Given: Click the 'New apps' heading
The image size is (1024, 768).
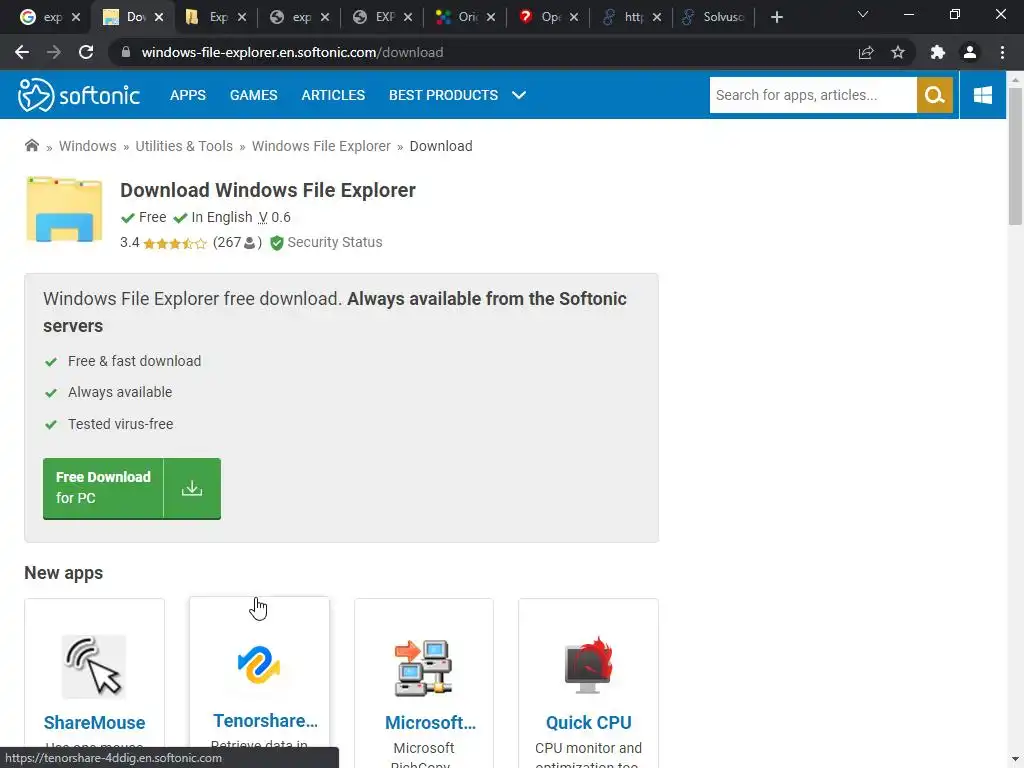Looking at the screenshot, I should 63,573.
